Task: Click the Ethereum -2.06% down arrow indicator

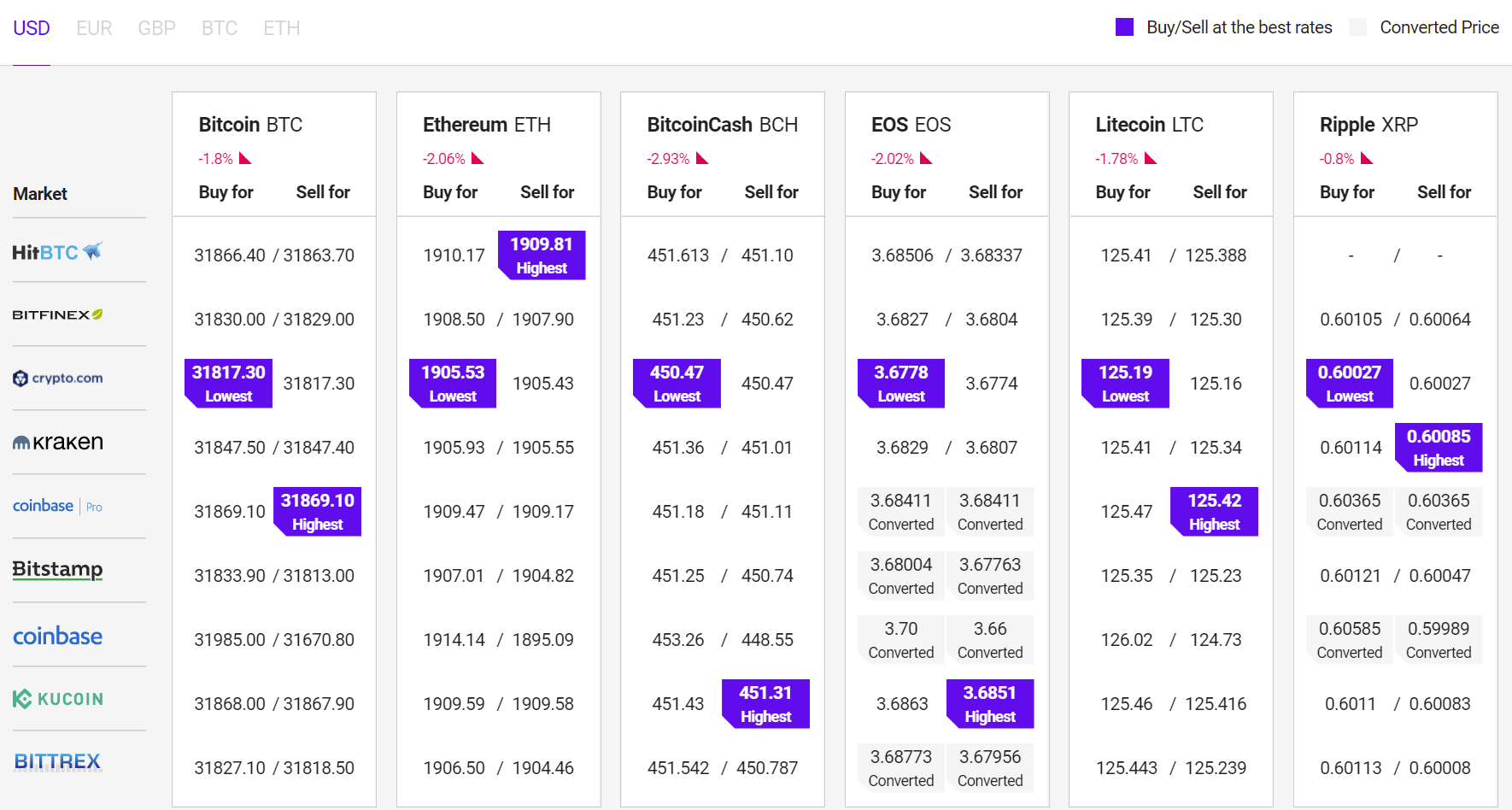Action: pos(478,158)
